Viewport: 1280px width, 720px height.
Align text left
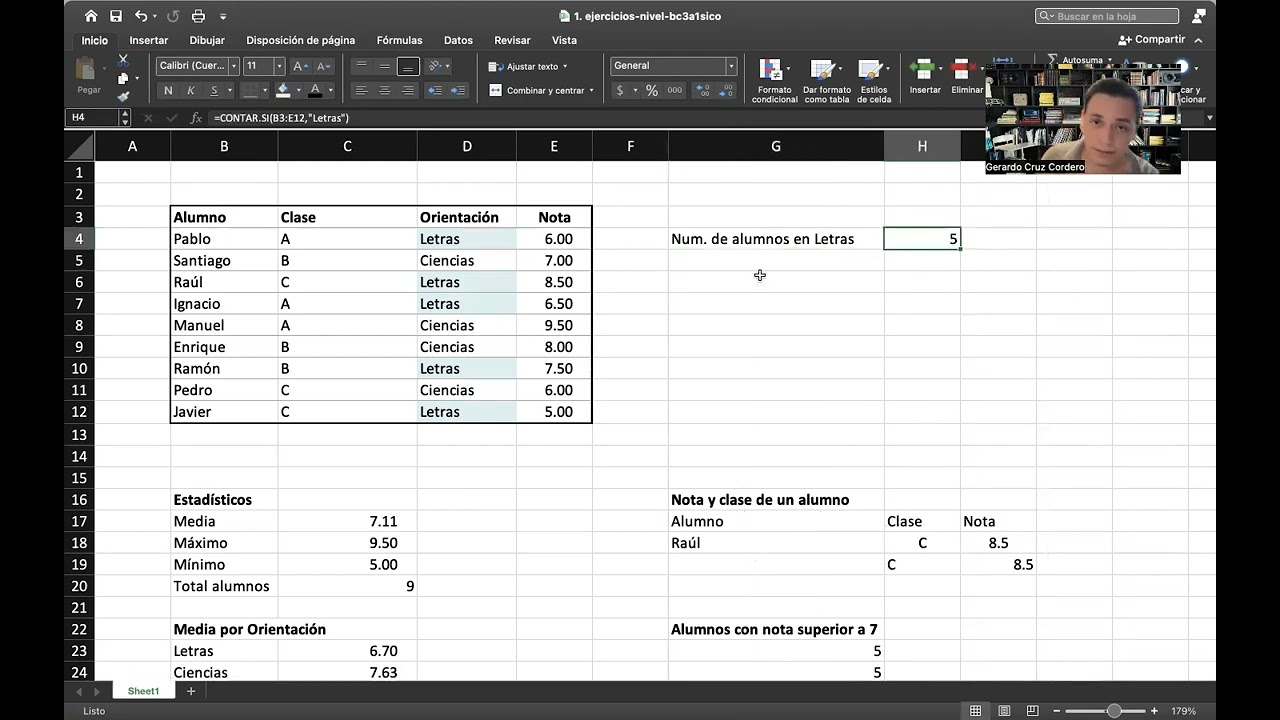pos(361,90)
